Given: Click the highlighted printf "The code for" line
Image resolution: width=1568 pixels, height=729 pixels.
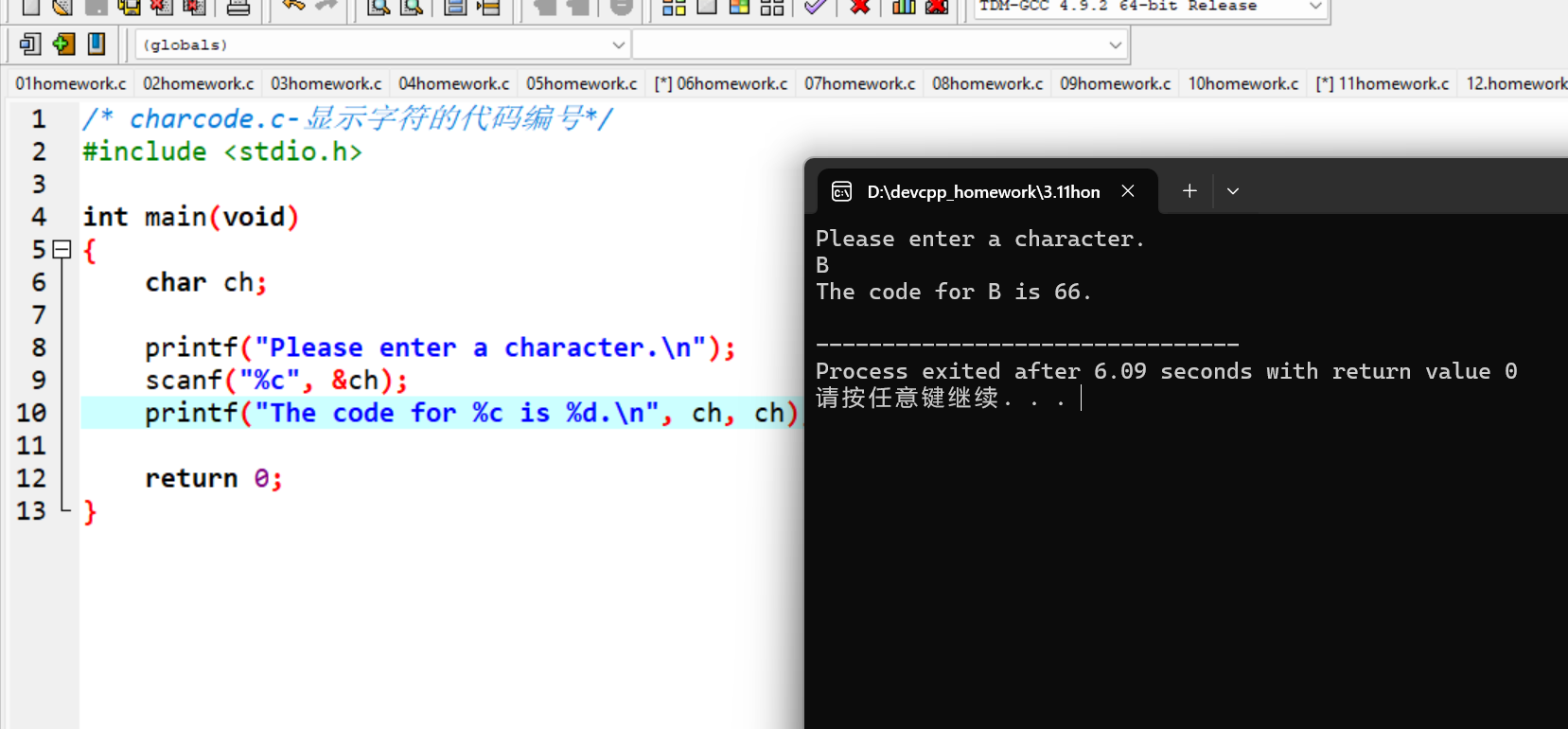Looking at the screenshot, I should click(x=471, y=413).
